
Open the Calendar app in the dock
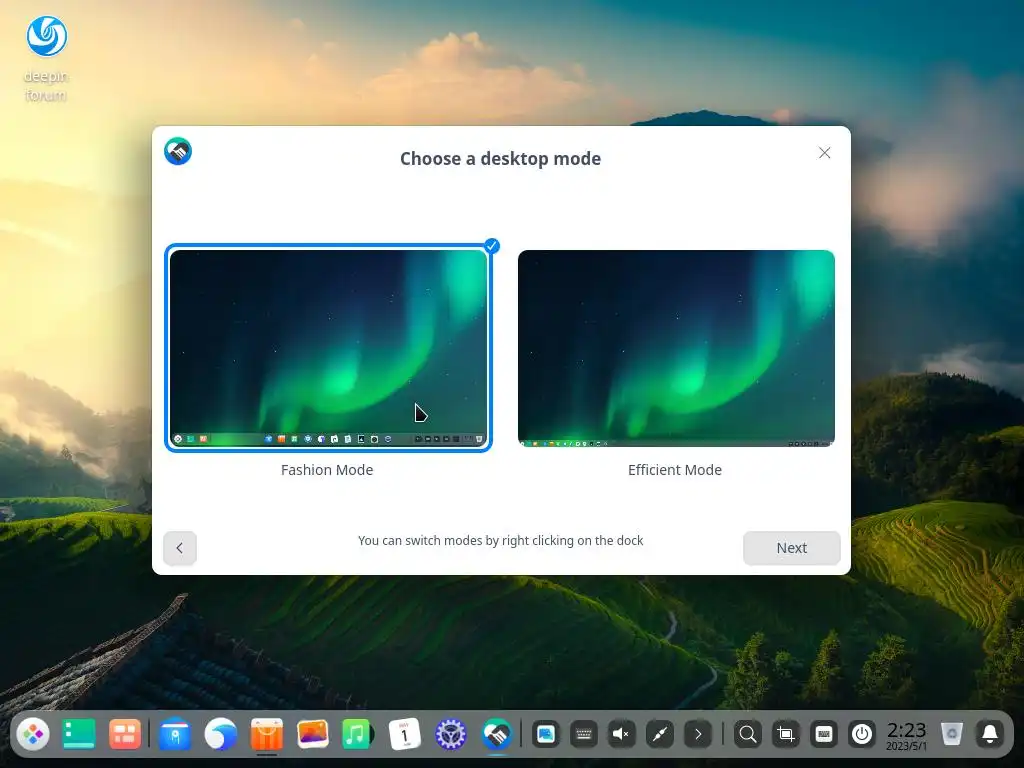point(404,734)
